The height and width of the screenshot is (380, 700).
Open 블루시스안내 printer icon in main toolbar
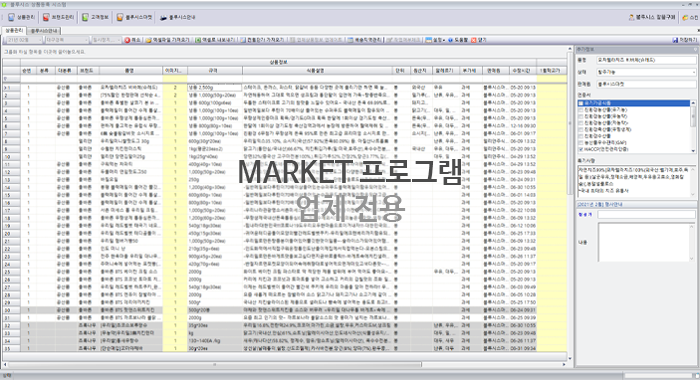pos(163,17)
